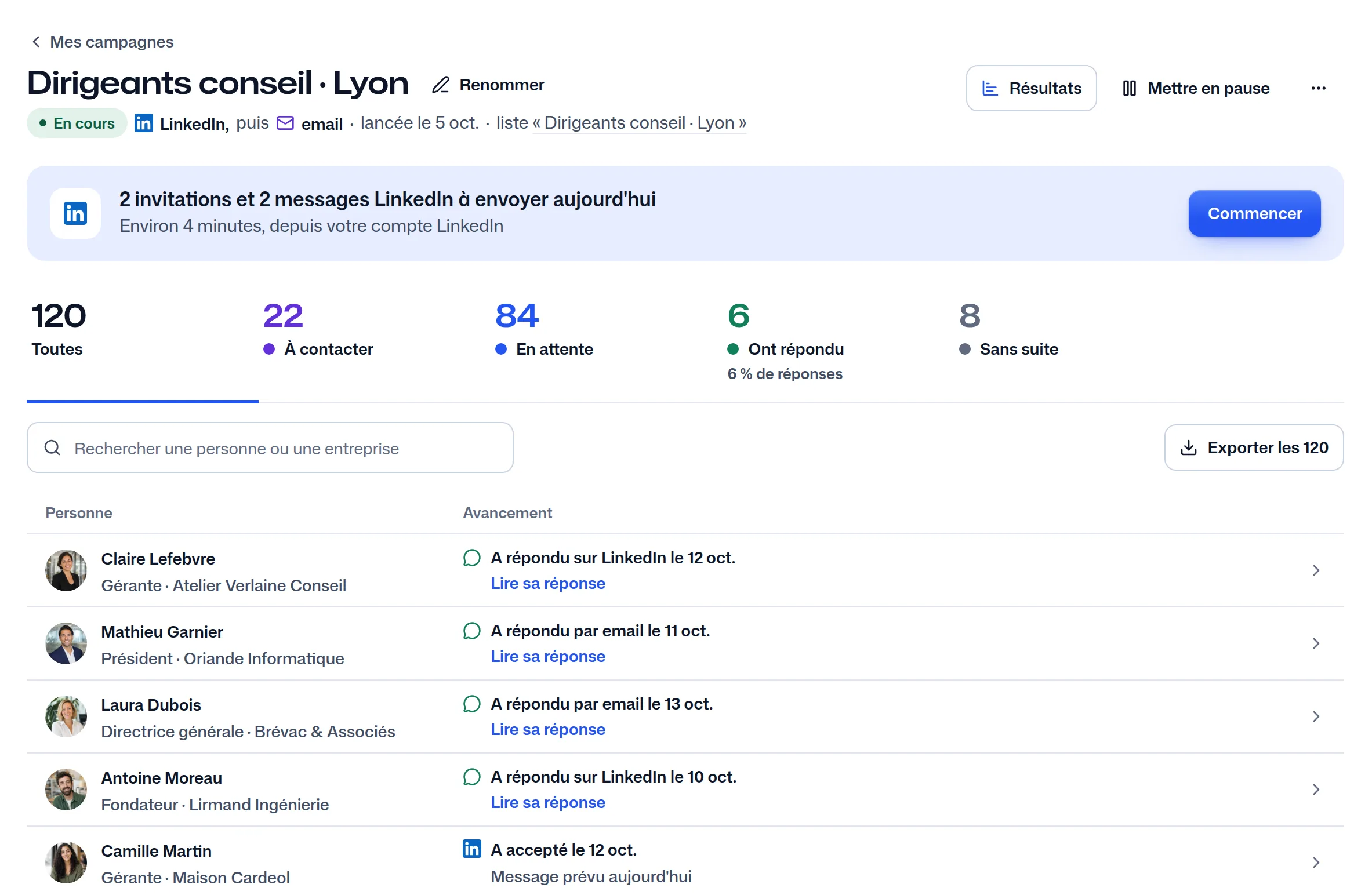The height and width of the screenshot is (895, 1372).
Task: Open the list « Dirigeants conseil · Lyon » link
Action: point(639,123)
